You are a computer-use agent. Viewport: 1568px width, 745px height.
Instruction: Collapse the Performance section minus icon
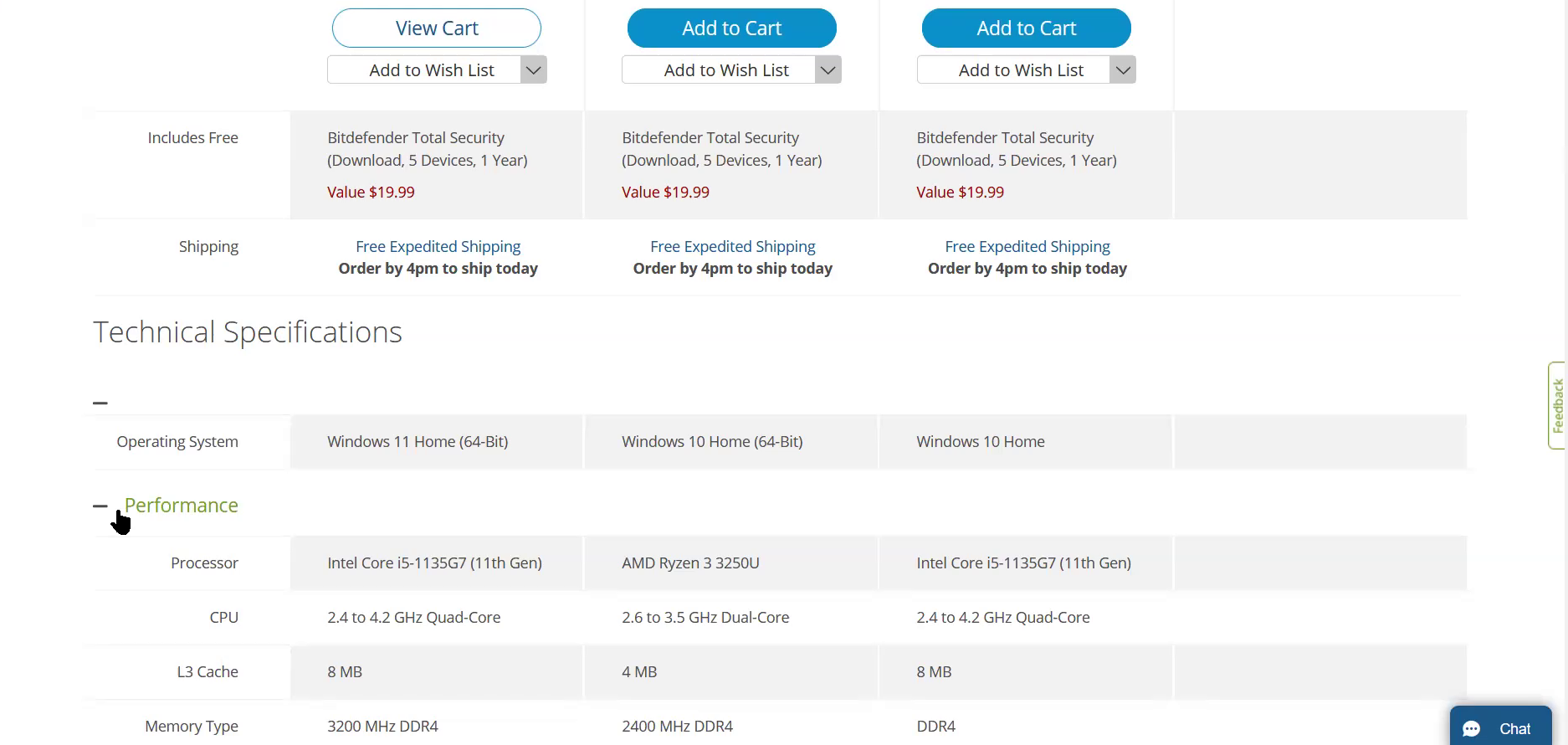(100, 506)
